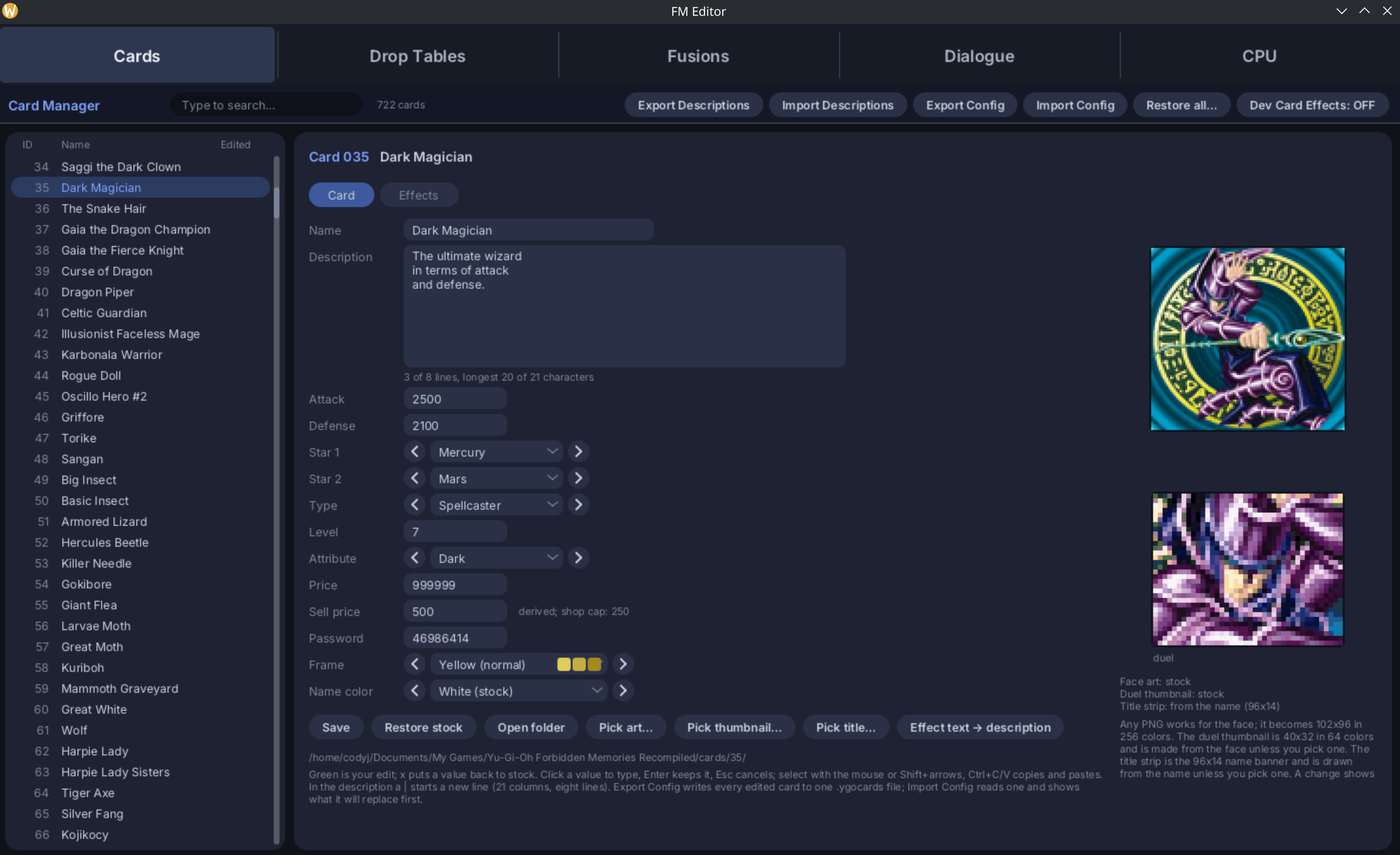Click Pick title... button
Image resolution: width=1400 pixels, height=855 pixels.
pyautogui.click(x=846, y=727)
